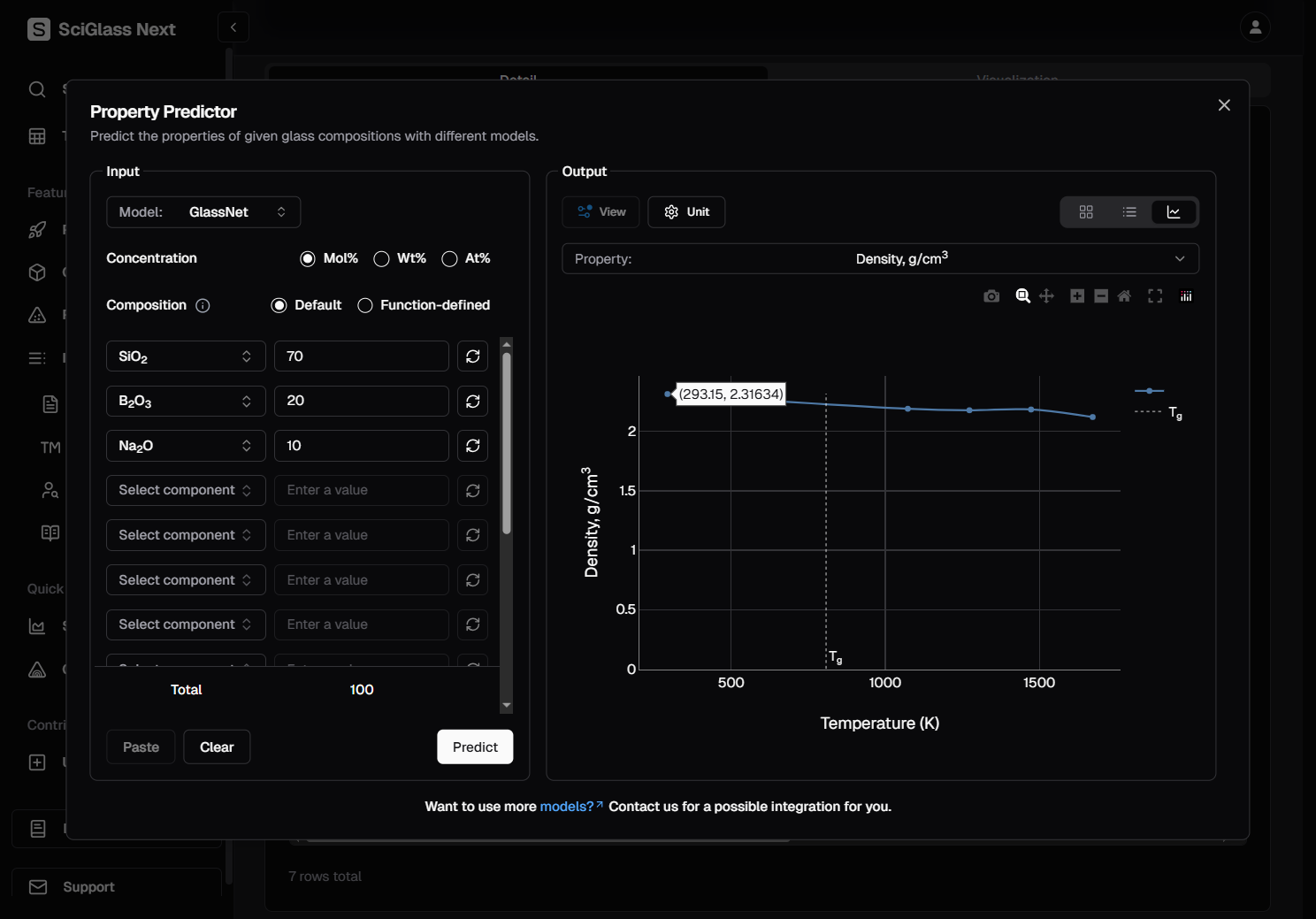The image size is (1316, 919).
Task: Open the Unit settings menu
Action: pos(686,212)
